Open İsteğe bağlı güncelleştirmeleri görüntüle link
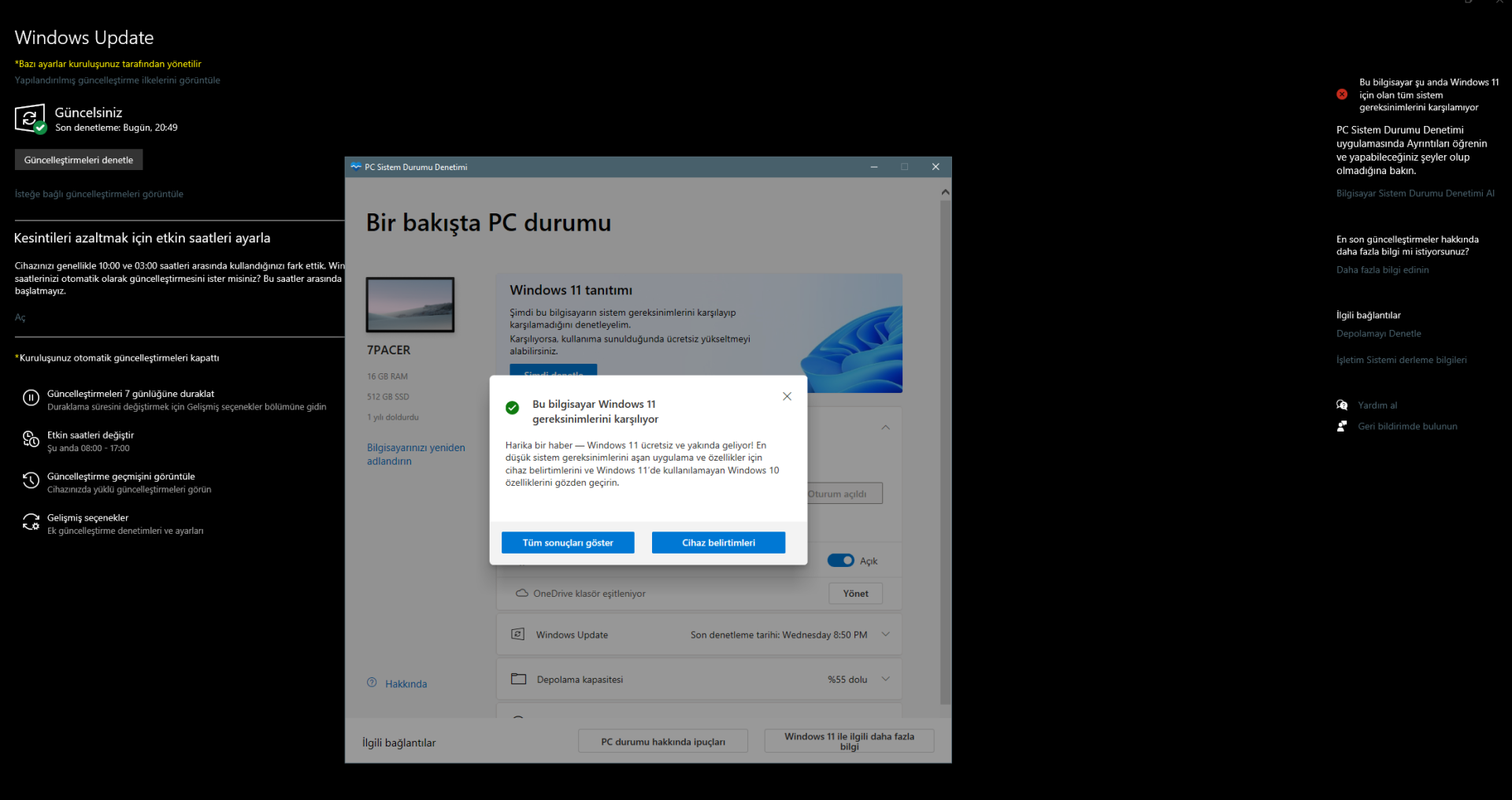The width and height of the screenshot is (1512, 800). point(99,194)
